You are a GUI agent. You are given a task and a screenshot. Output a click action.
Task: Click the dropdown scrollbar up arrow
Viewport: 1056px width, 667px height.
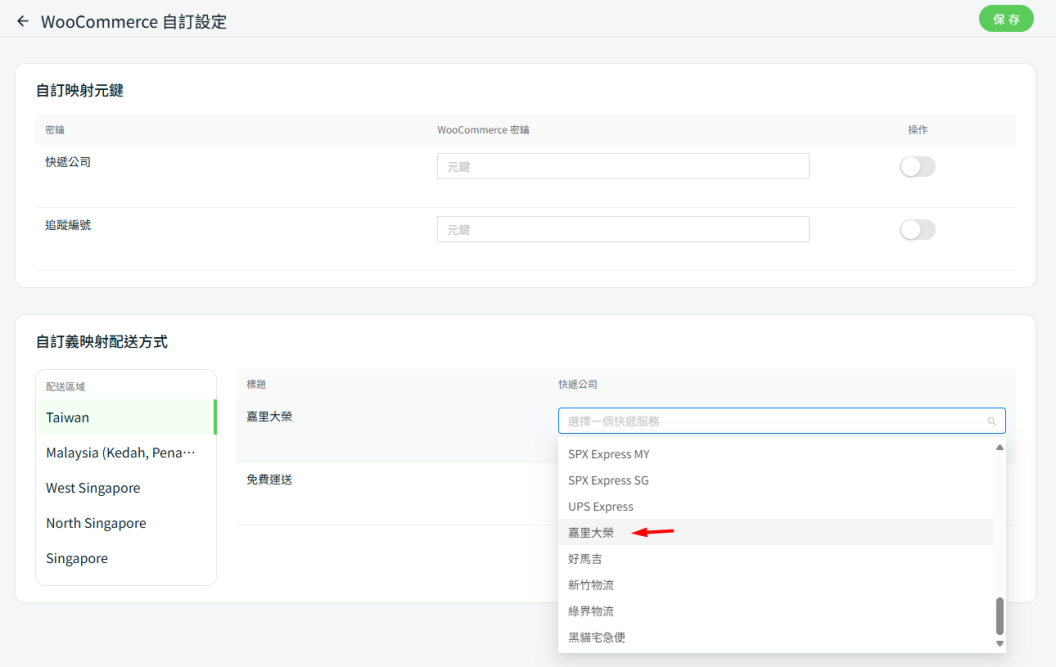(x=999, y=448)
